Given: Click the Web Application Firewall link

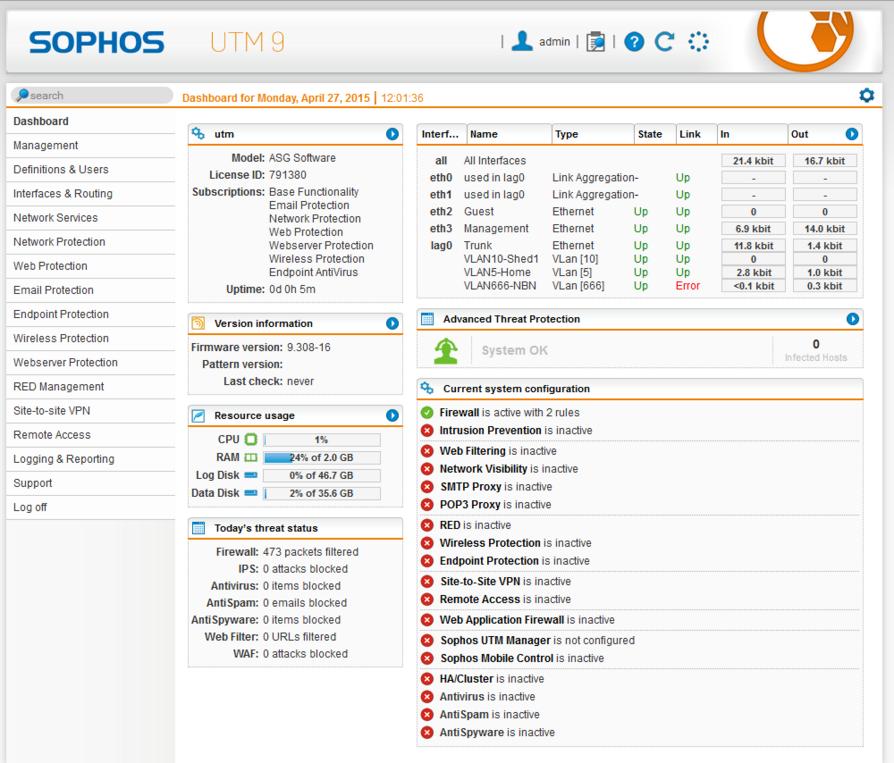Looking at the screenshot, I should pos(527,620).
